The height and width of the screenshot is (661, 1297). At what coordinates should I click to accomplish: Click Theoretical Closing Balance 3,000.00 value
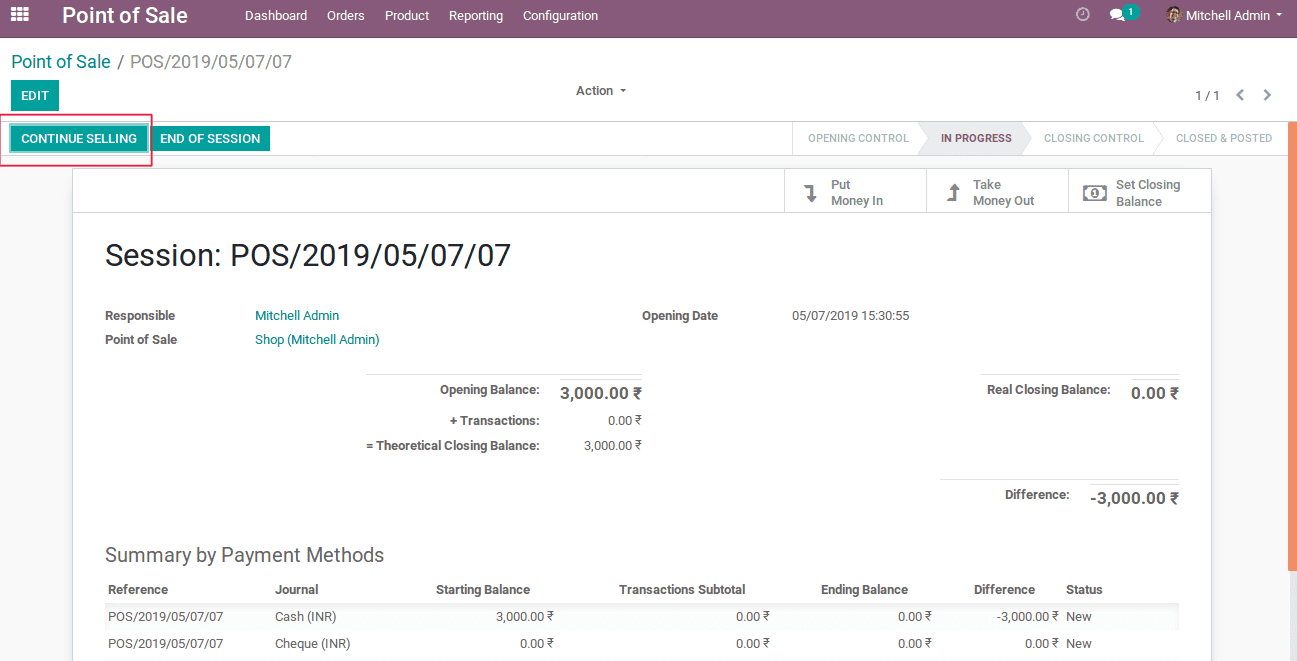(613, 446)
